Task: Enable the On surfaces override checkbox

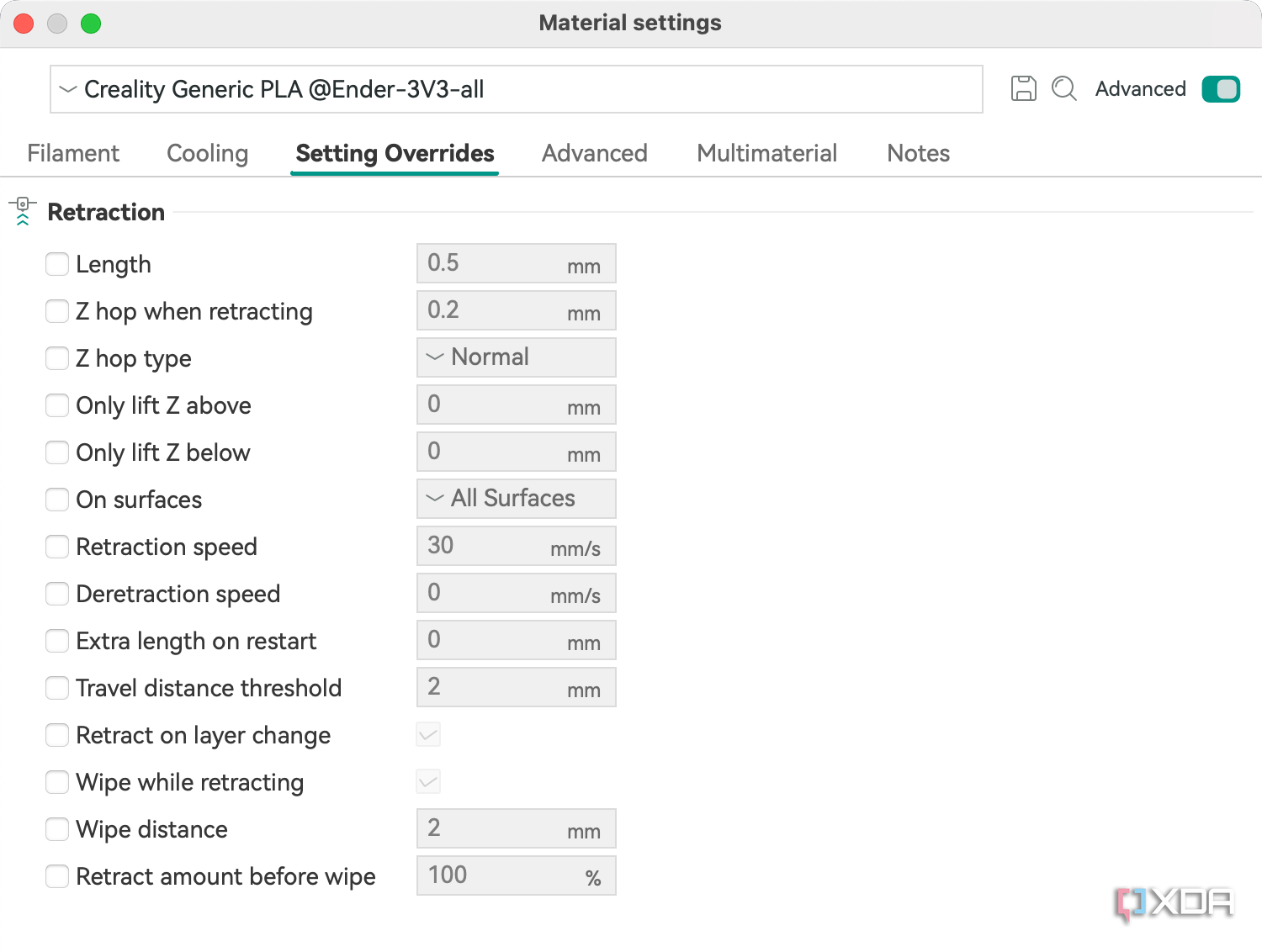Action: pos(57,500)
